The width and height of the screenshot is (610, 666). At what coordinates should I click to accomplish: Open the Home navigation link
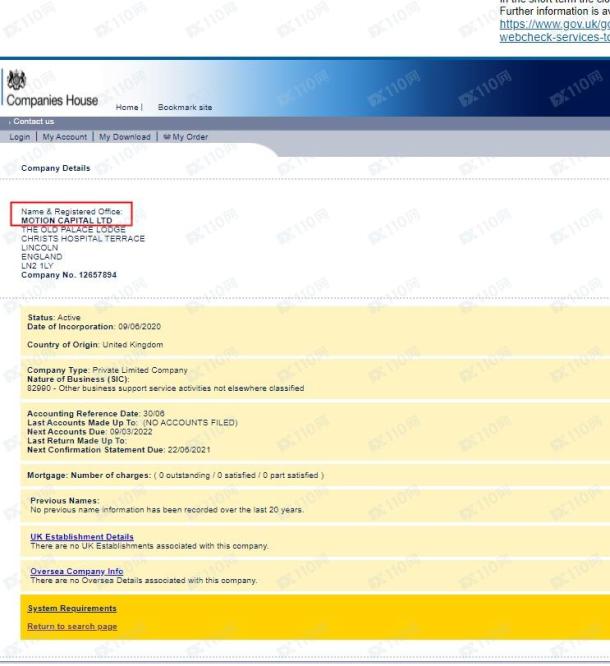pyautogui.click(x=127, y=107)
